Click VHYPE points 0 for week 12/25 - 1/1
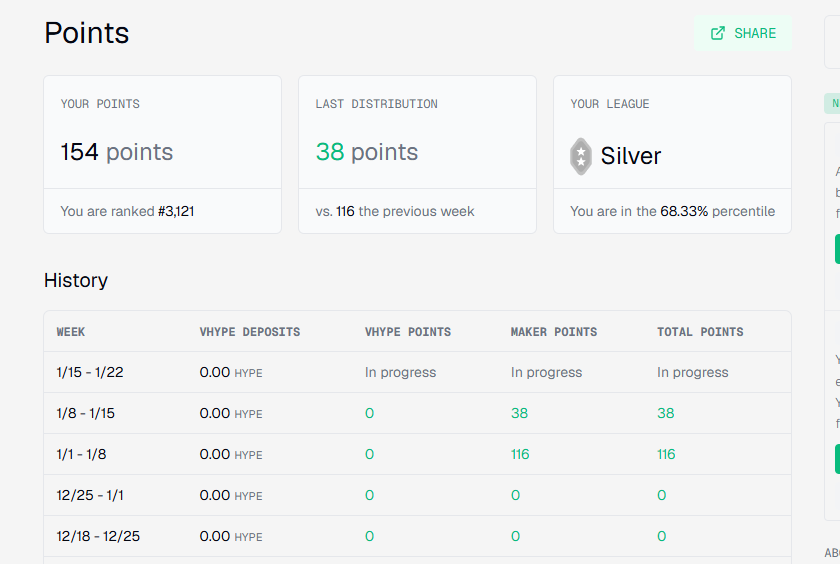Image resolution: width=840 pixels, height=564 pixels. [x=370, y=495]
